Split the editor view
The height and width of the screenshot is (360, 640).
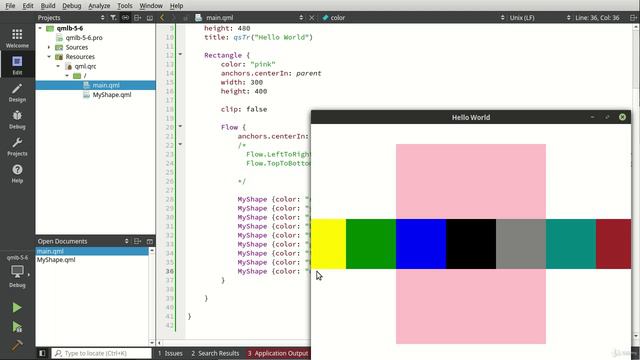[x=633, y=18]
